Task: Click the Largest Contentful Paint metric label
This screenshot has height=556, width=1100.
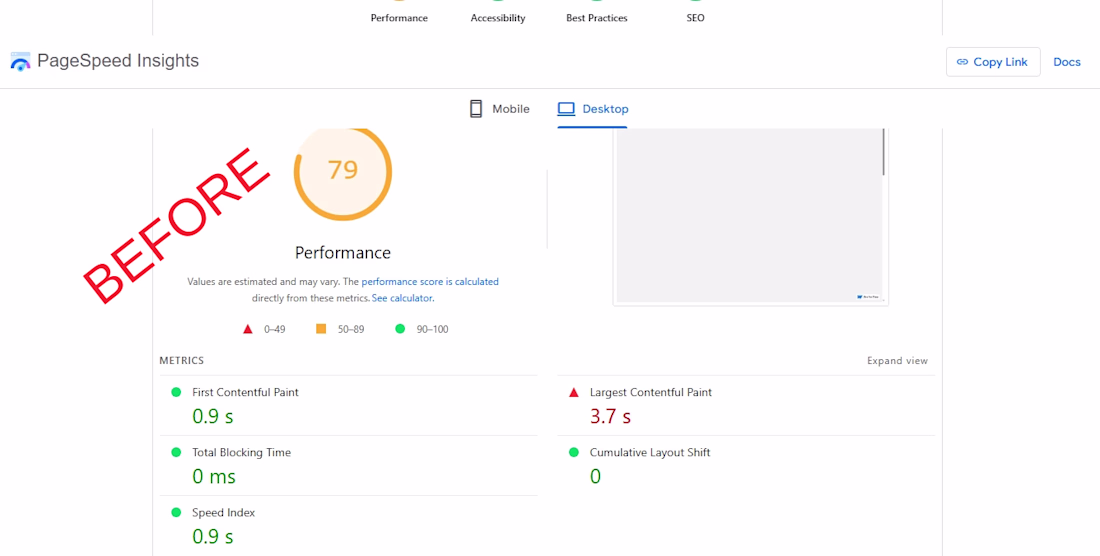Action: 650,393
